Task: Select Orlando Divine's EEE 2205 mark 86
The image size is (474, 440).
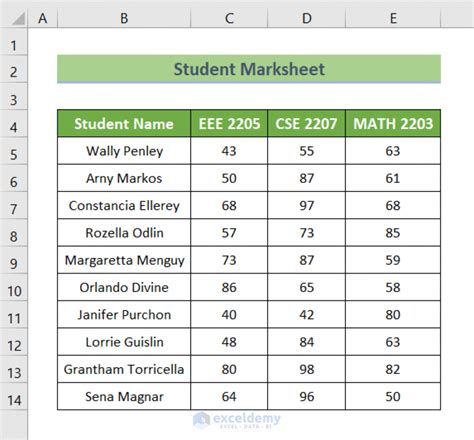Action: click(229, 287)
